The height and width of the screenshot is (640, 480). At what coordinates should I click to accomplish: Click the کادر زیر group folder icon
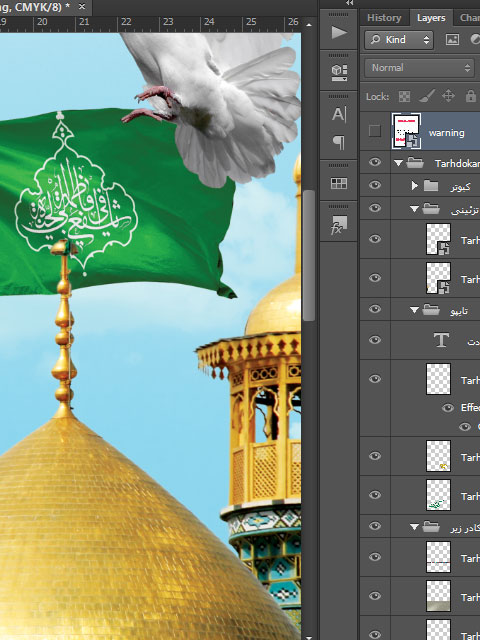(x=431, y=527)
